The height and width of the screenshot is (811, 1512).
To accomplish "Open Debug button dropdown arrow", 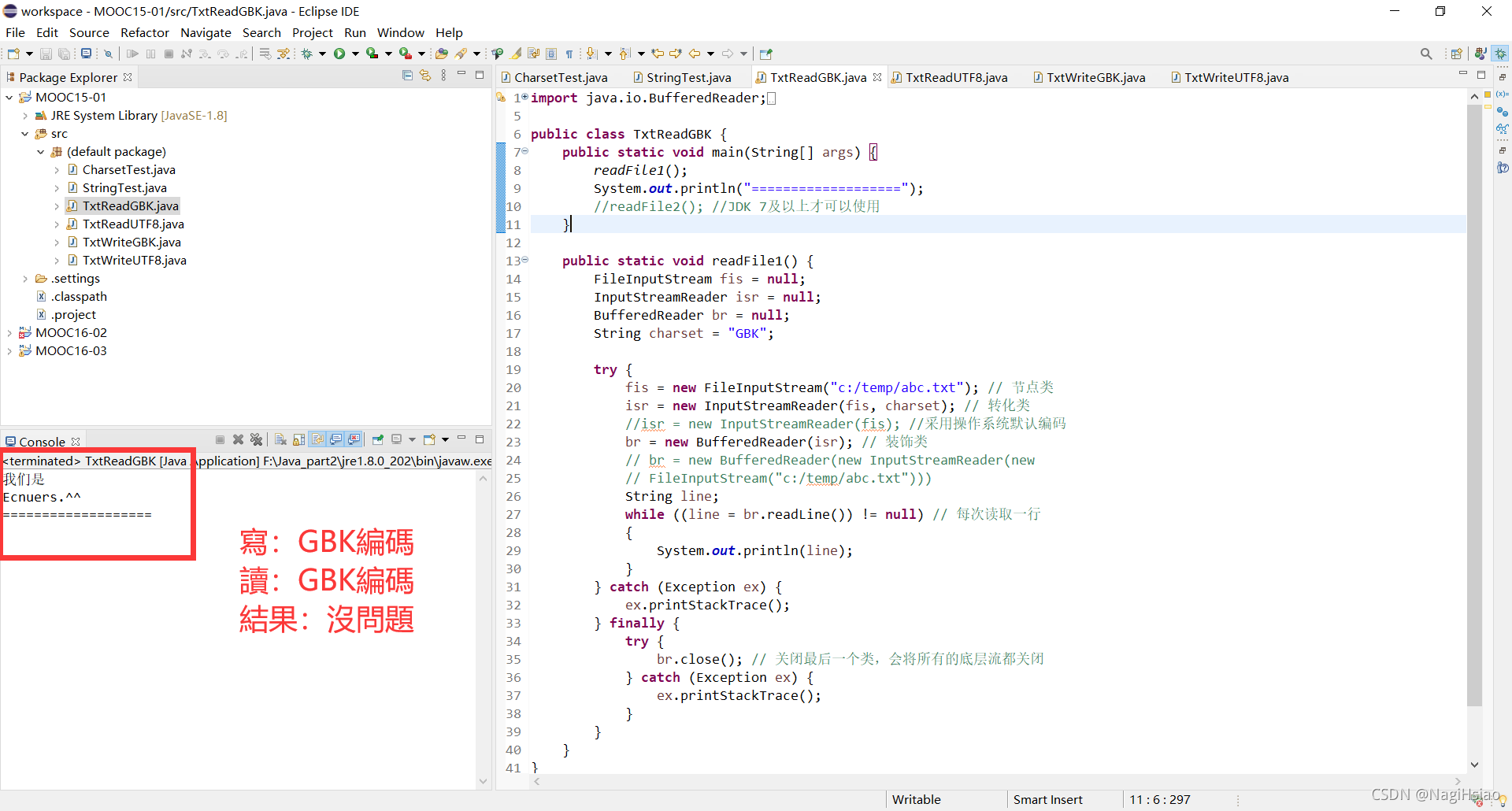I will tap(322, 54).
